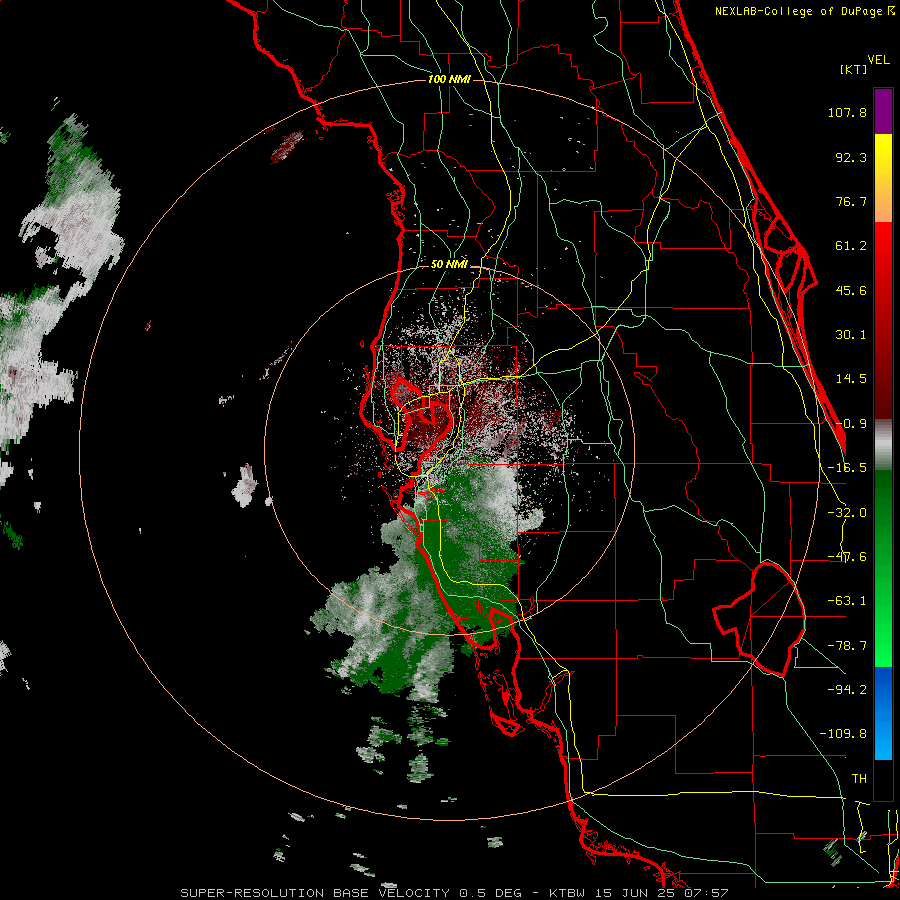Viewport: 900px width, 900px height.
Task: Click the -32.0 legend value
Action: (847, 513)
